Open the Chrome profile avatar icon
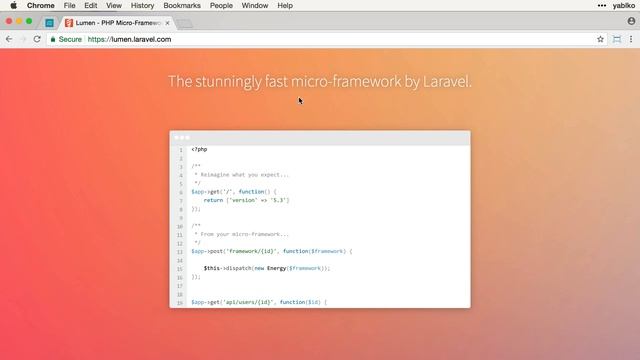The width and height of the screenshot is (640, 360). (x=631, y=21)
